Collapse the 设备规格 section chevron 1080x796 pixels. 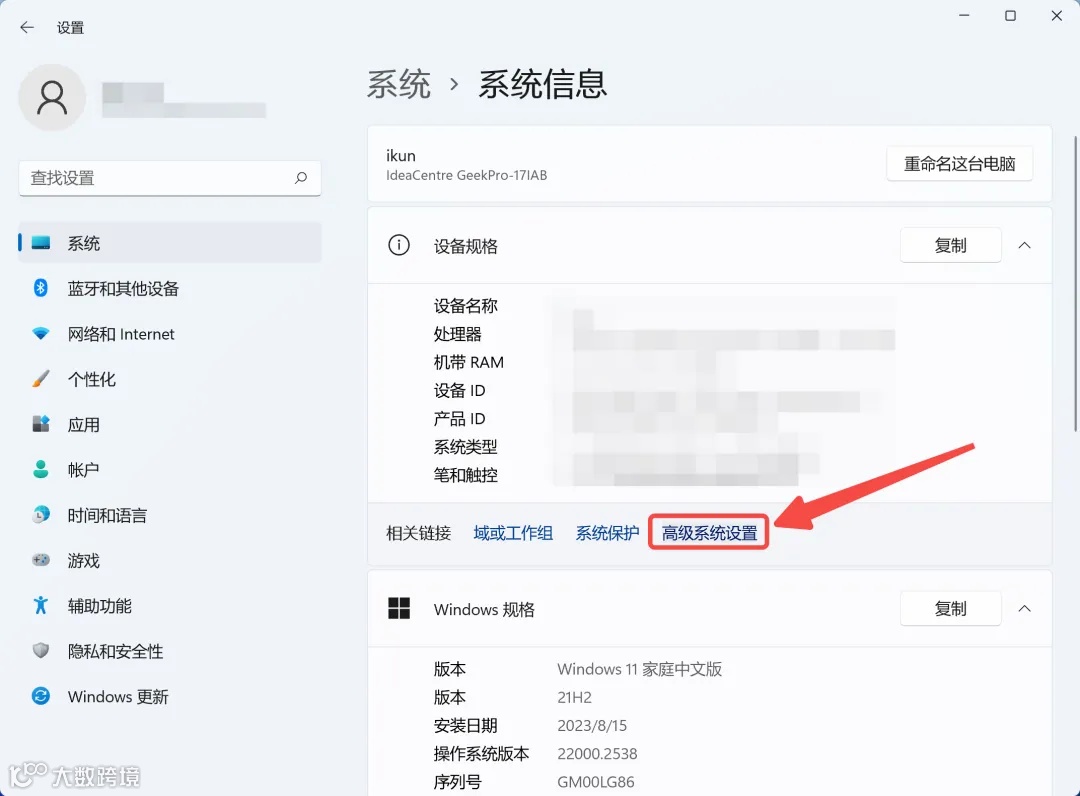(x=1024, y=245)
